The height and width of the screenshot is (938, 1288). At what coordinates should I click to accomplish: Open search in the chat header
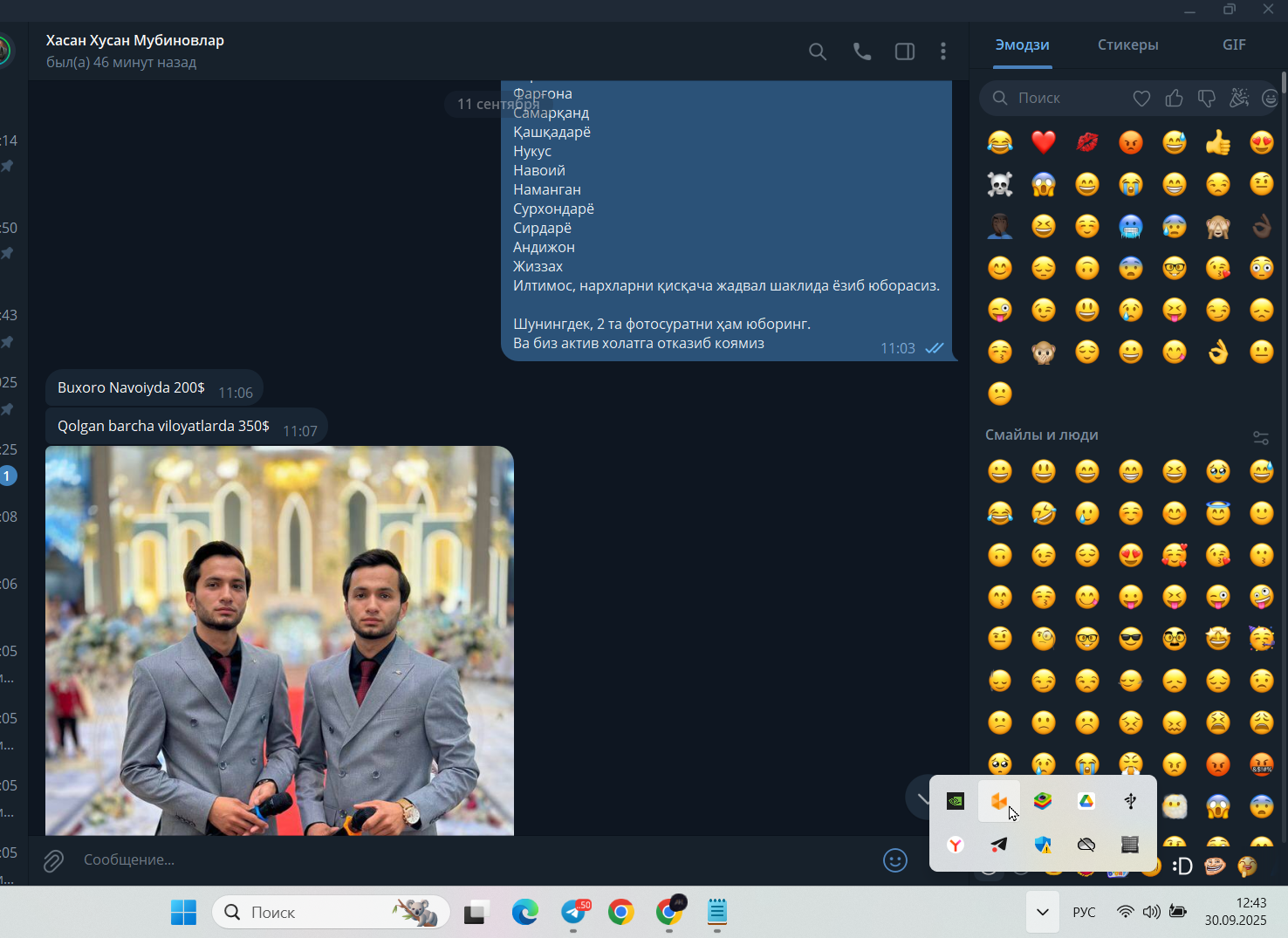tap(818, 51)
